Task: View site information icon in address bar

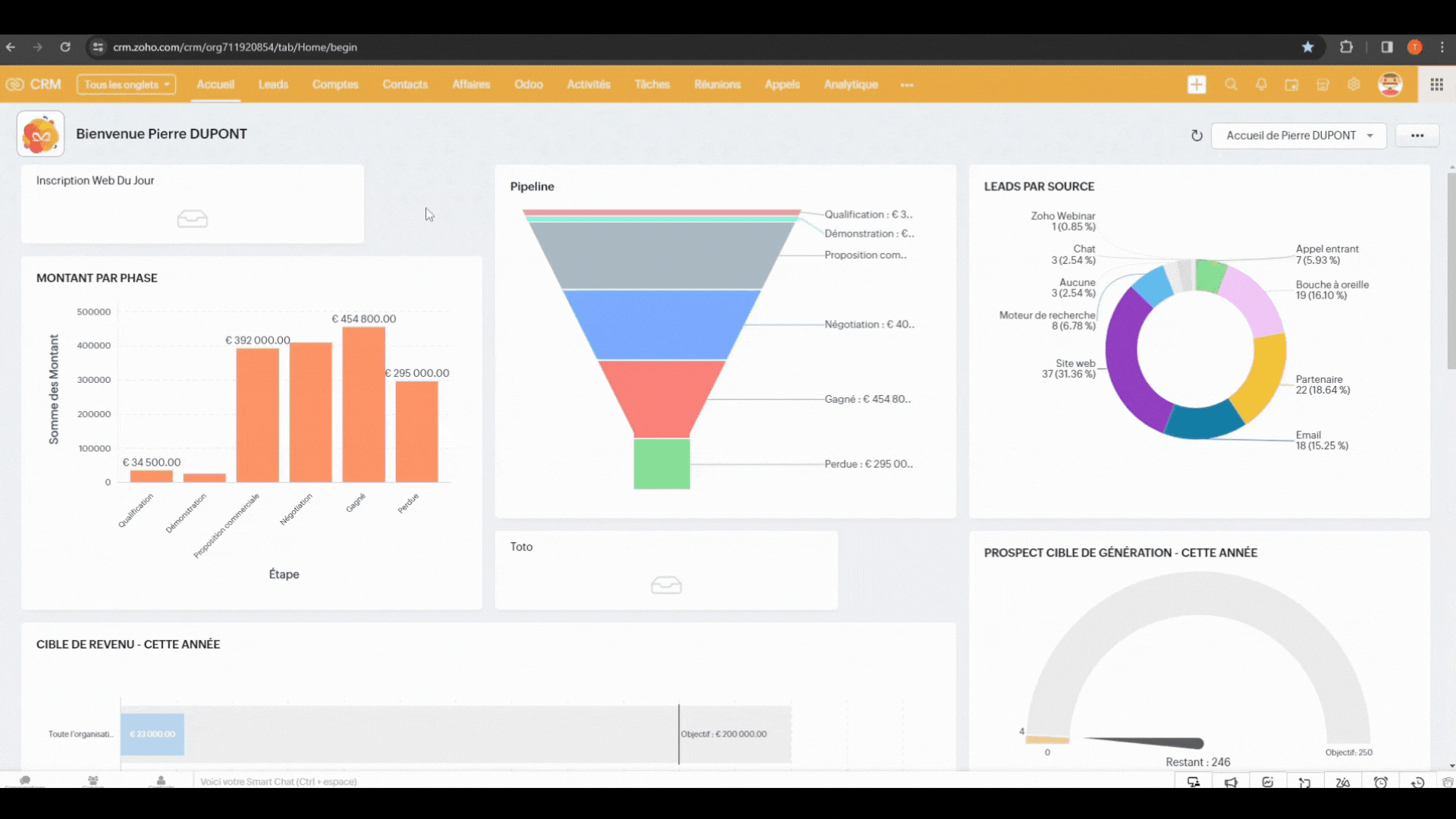Action: [x=98, y=47]
